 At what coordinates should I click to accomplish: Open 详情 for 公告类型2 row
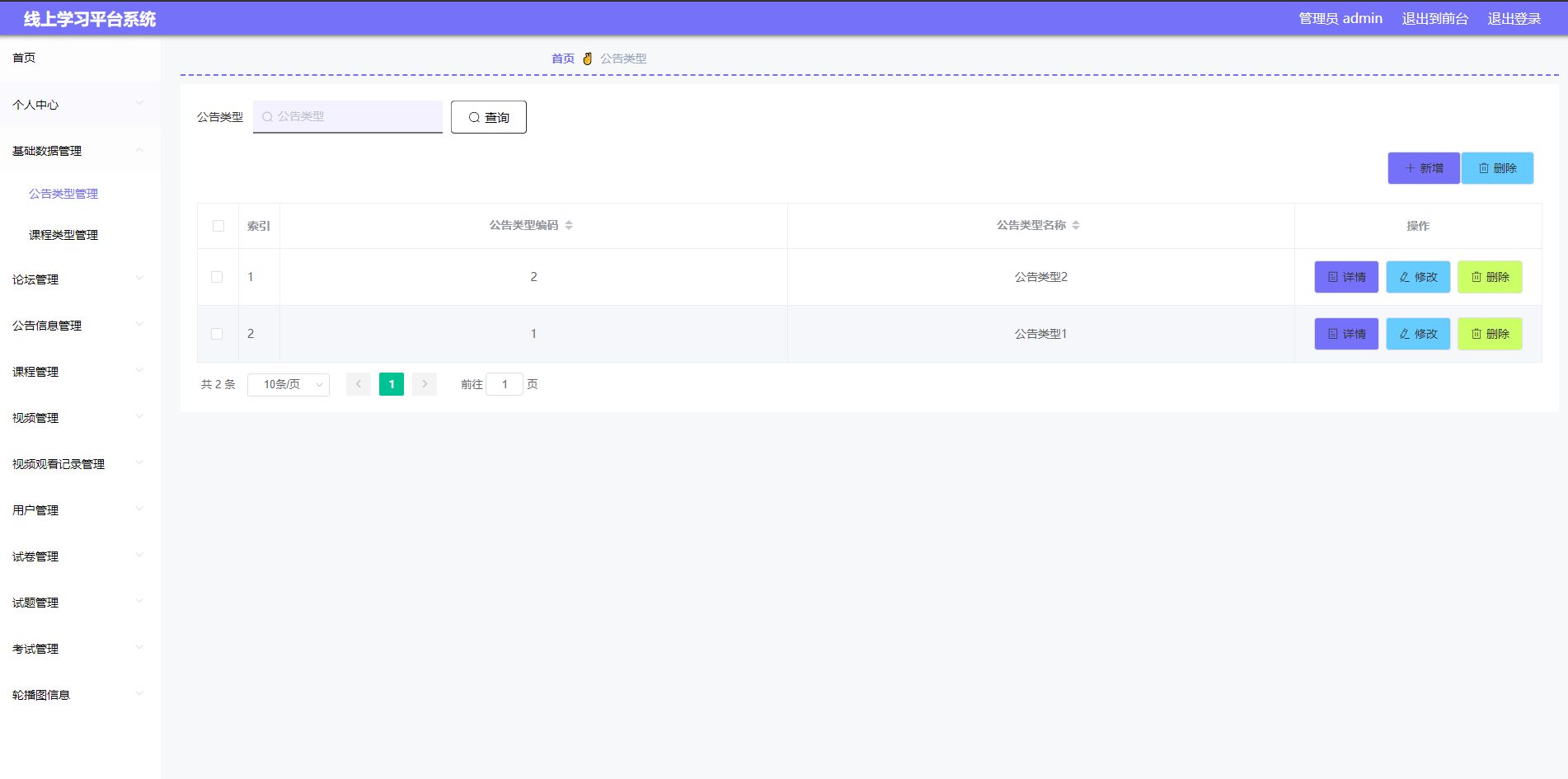[1346, 277]
